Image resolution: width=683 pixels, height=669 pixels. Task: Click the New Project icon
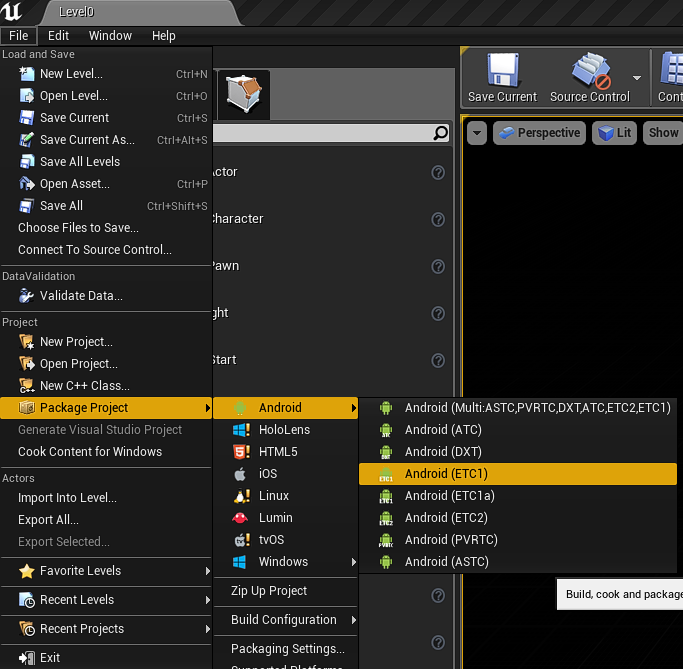coord(27,342)
